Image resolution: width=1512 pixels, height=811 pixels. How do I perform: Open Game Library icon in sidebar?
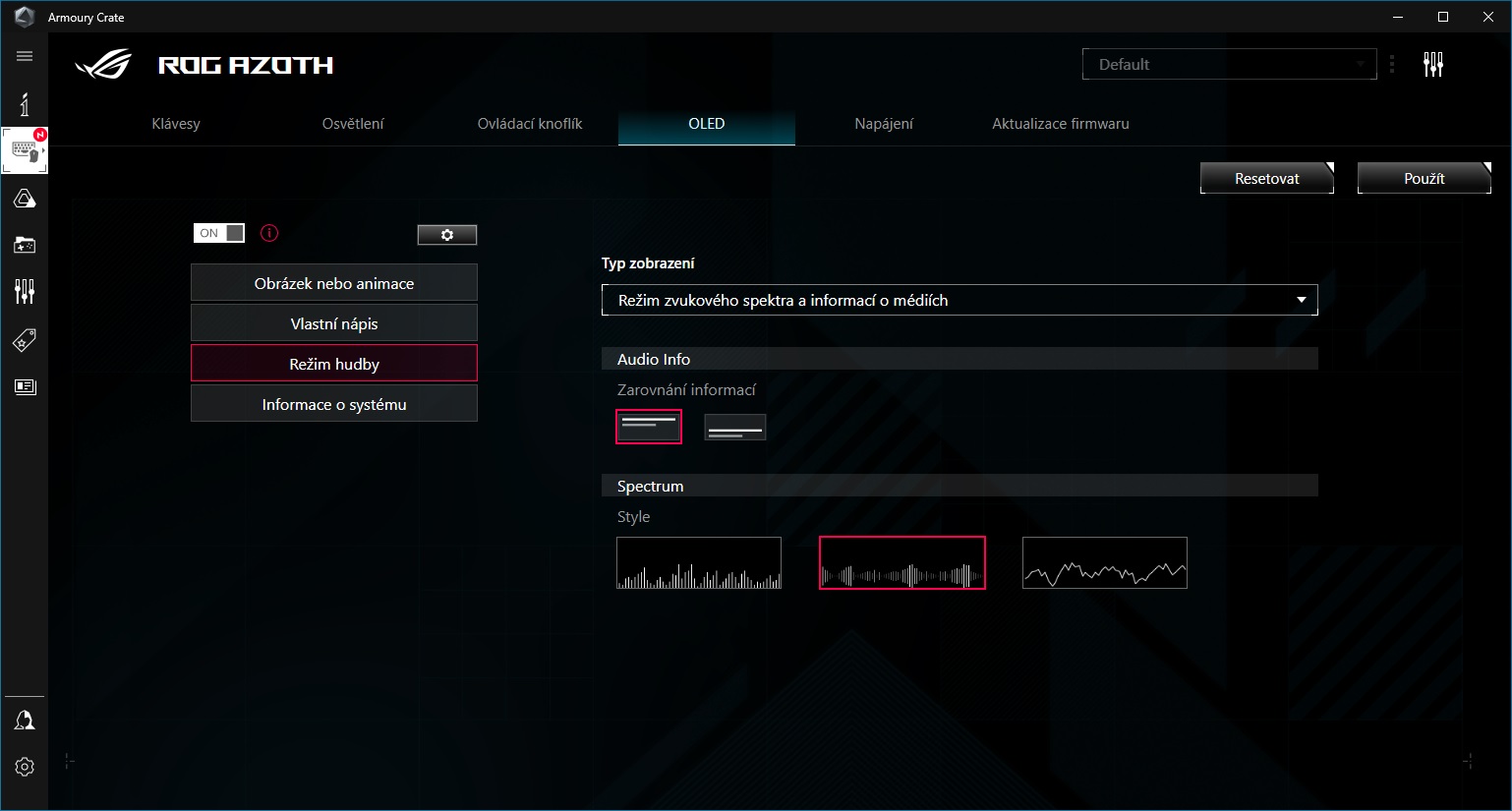point(25,245)
